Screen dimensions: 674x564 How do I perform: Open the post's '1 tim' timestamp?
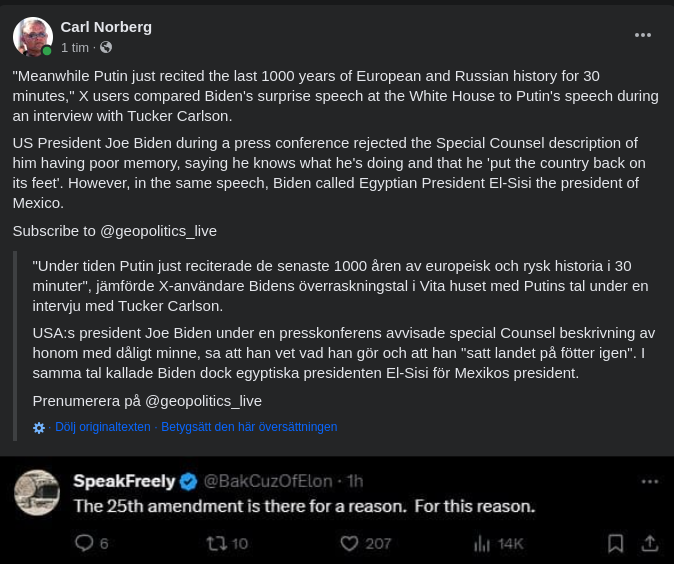point(75,47)
